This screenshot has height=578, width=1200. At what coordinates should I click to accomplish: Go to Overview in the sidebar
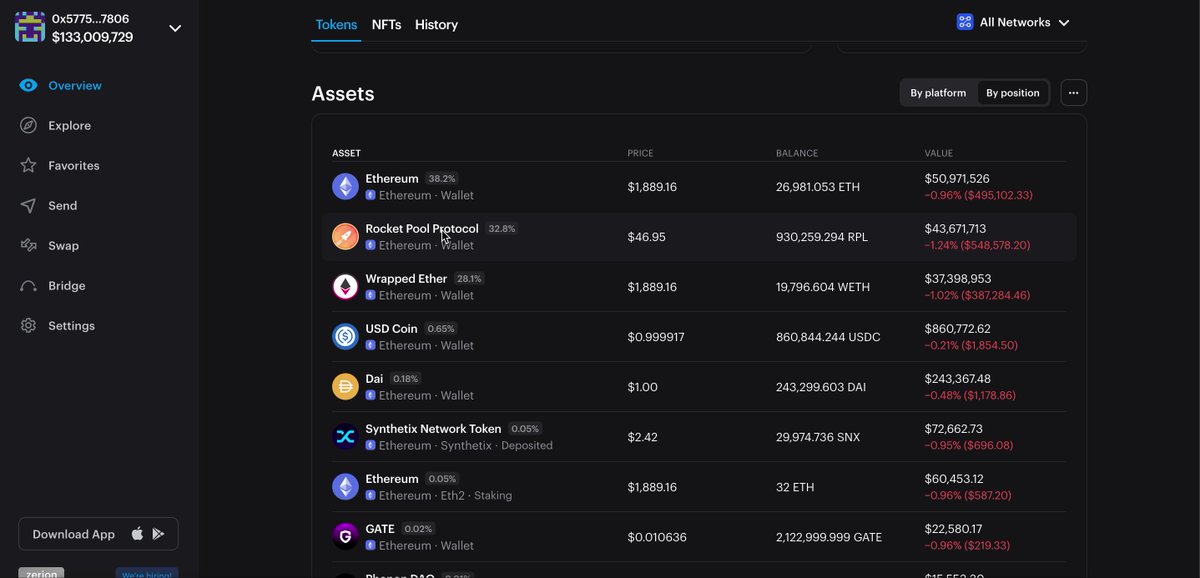[75, 86]
